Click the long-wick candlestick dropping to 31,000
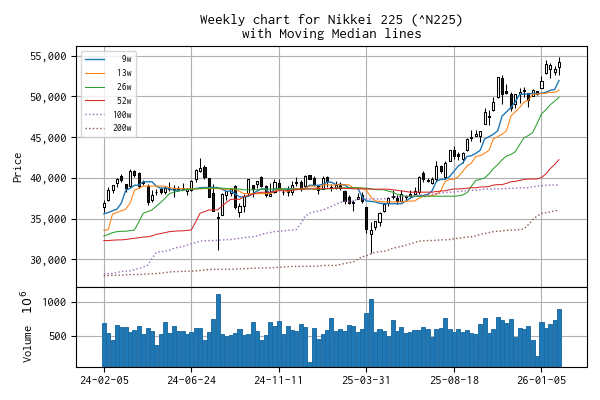The height and width of the screenshot is (400, 600). [x=218, y=229]
